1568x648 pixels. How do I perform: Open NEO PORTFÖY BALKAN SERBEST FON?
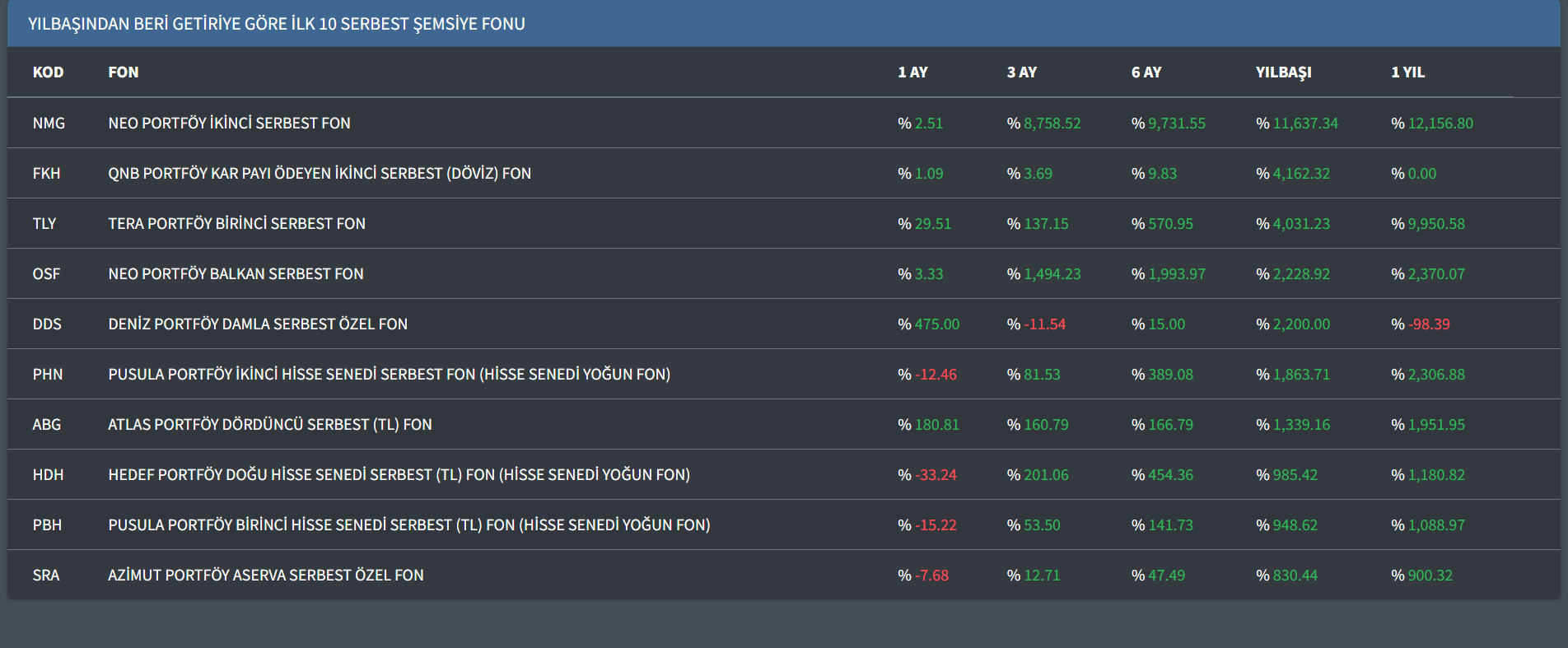pyautogui.click(x=236, y=274)
